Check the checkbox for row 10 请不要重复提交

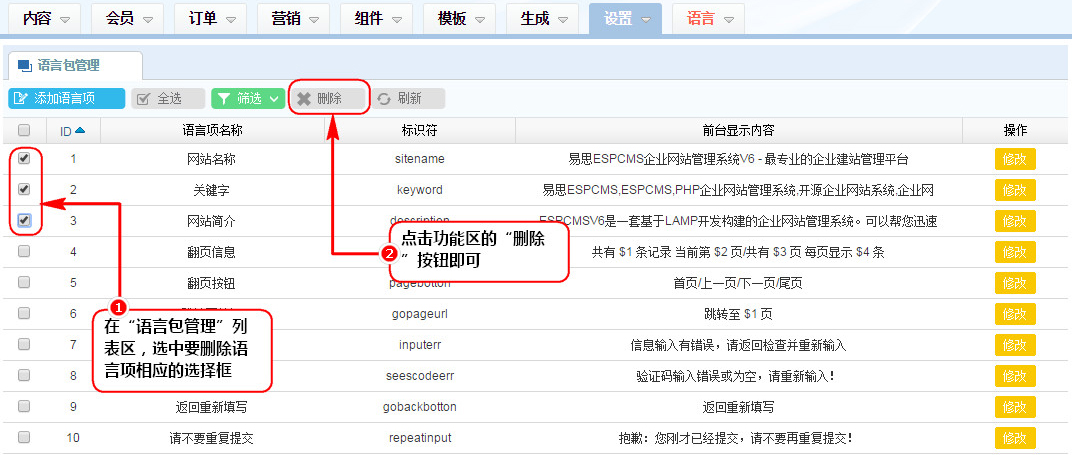click(x=24, y=437)
